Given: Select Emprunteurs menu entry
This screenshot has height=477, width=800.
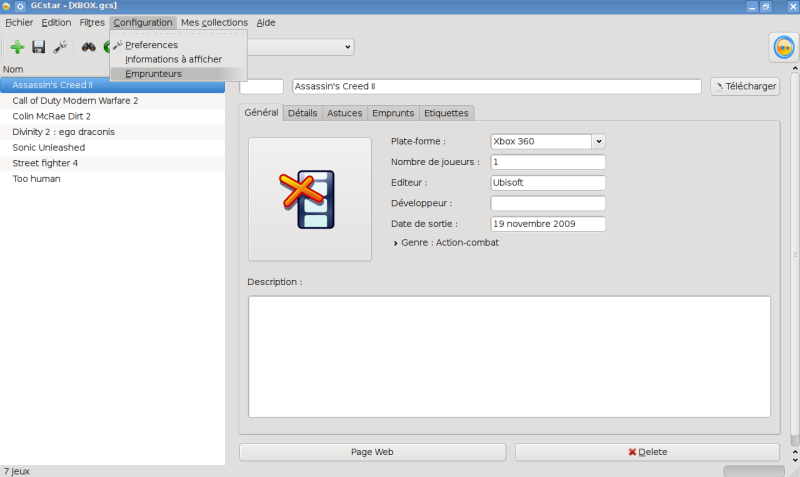Looking at the screenshot, I should [179, 73].
